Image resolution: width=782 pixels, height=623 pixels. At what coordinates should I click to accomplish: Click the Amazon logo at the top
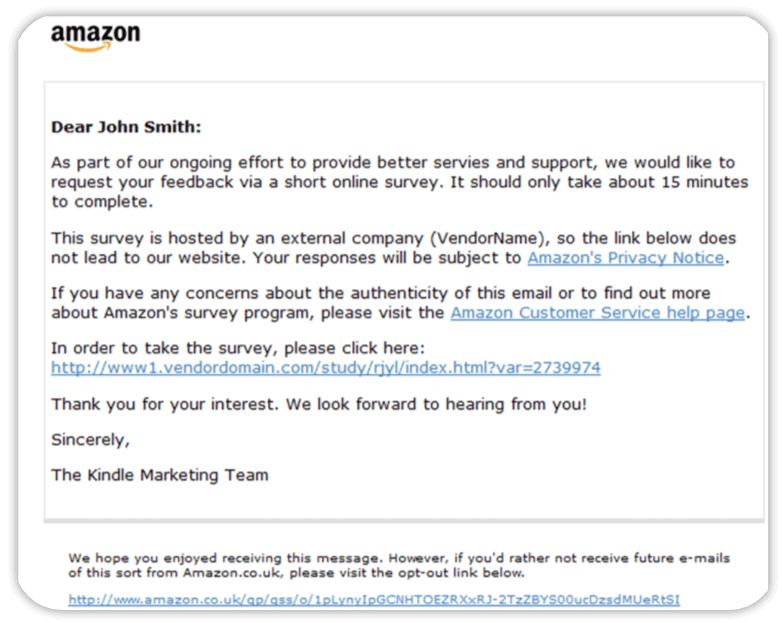point(96,37)
